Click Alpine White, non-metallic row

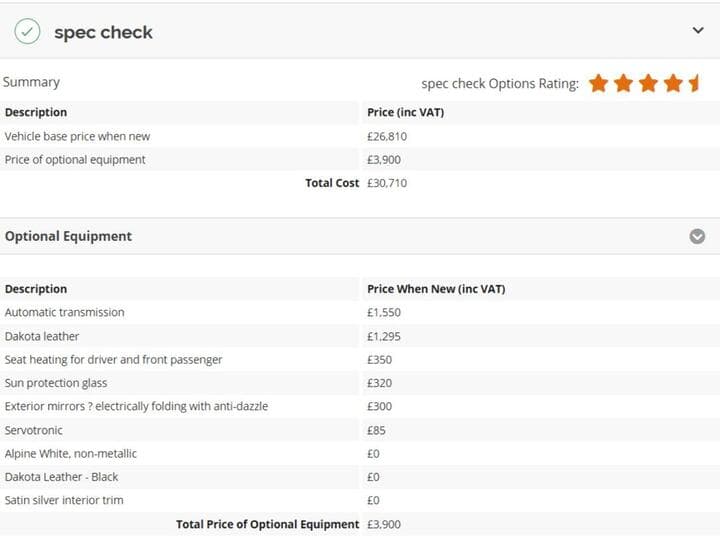point(360,454)
